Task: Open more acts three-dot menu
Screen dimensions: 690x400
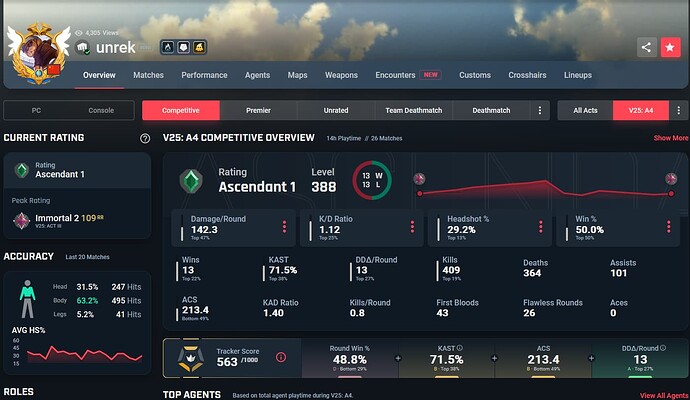Action: pyautogui.click(x=679, y=110)
